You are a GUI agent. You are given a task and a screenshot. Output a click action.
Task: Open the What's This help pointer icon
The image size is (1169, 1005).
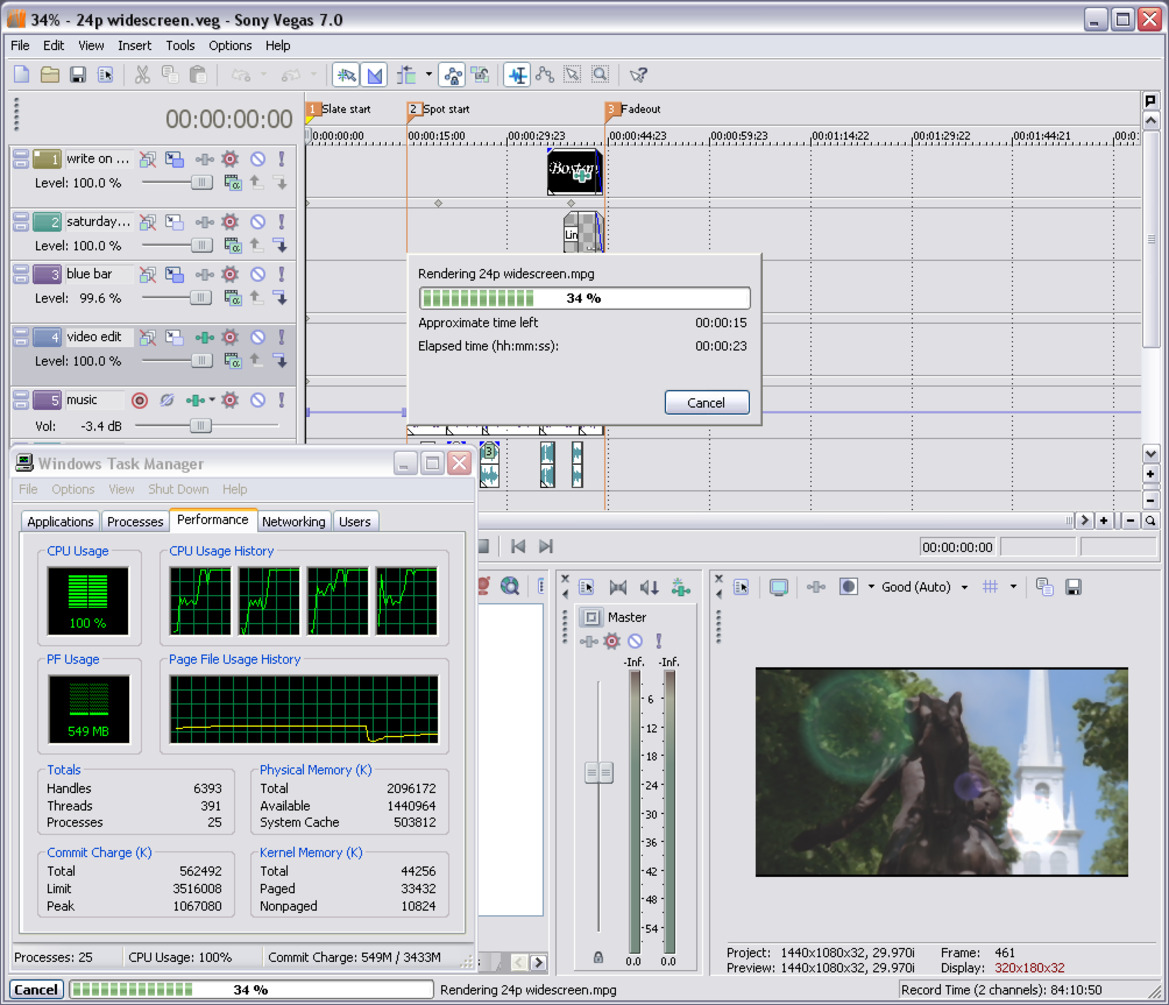pyautogui.click(x=638, y=75)
